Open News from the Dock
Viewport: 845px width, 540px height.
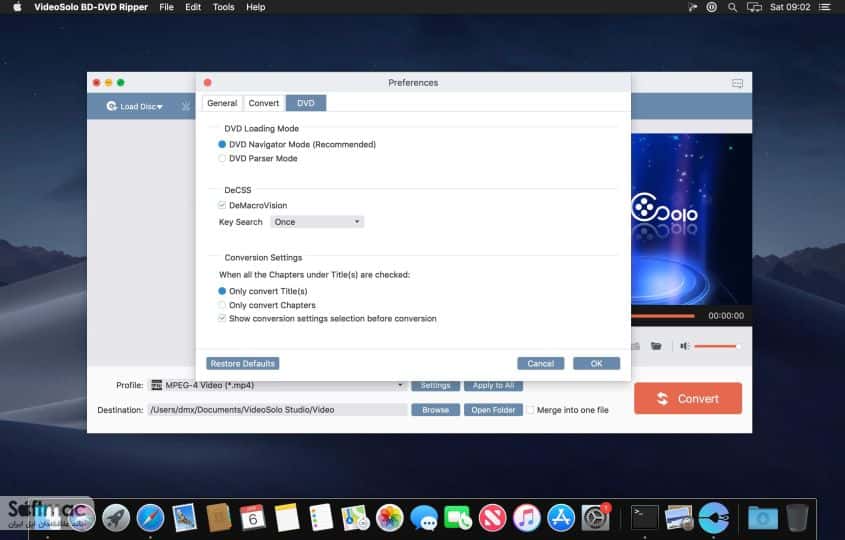(x=492, y=518)
